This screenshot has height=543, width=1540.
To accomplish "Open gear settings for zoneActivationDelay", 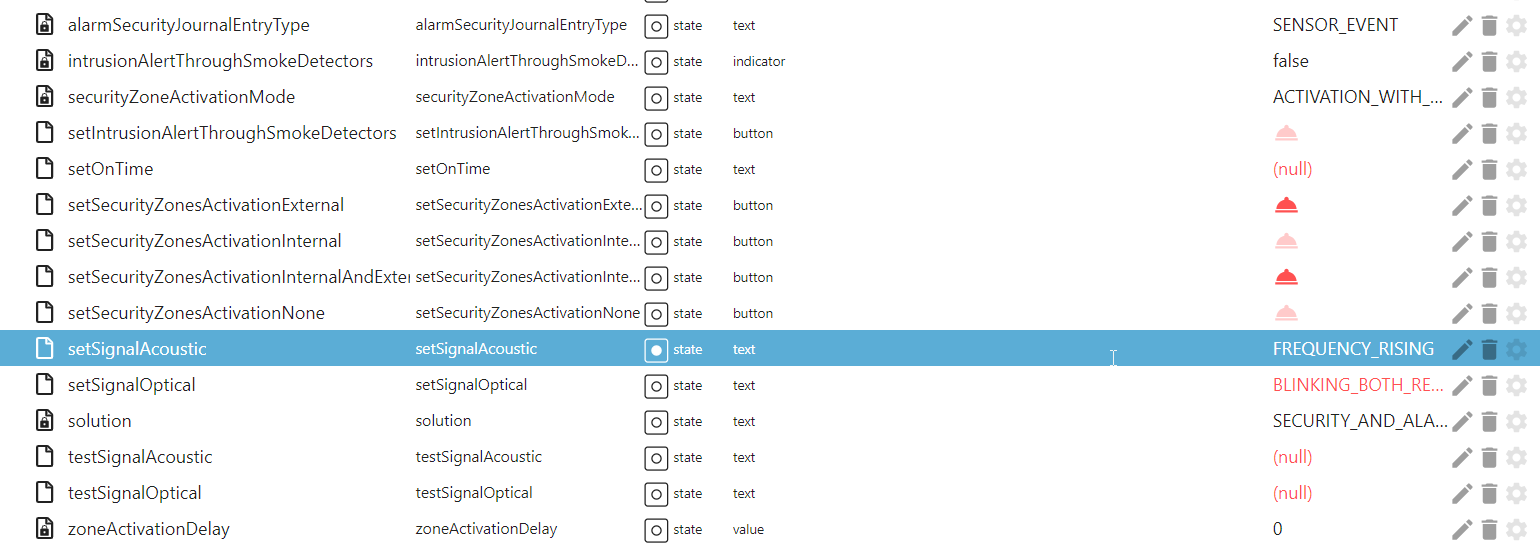I will point(1516,529).
